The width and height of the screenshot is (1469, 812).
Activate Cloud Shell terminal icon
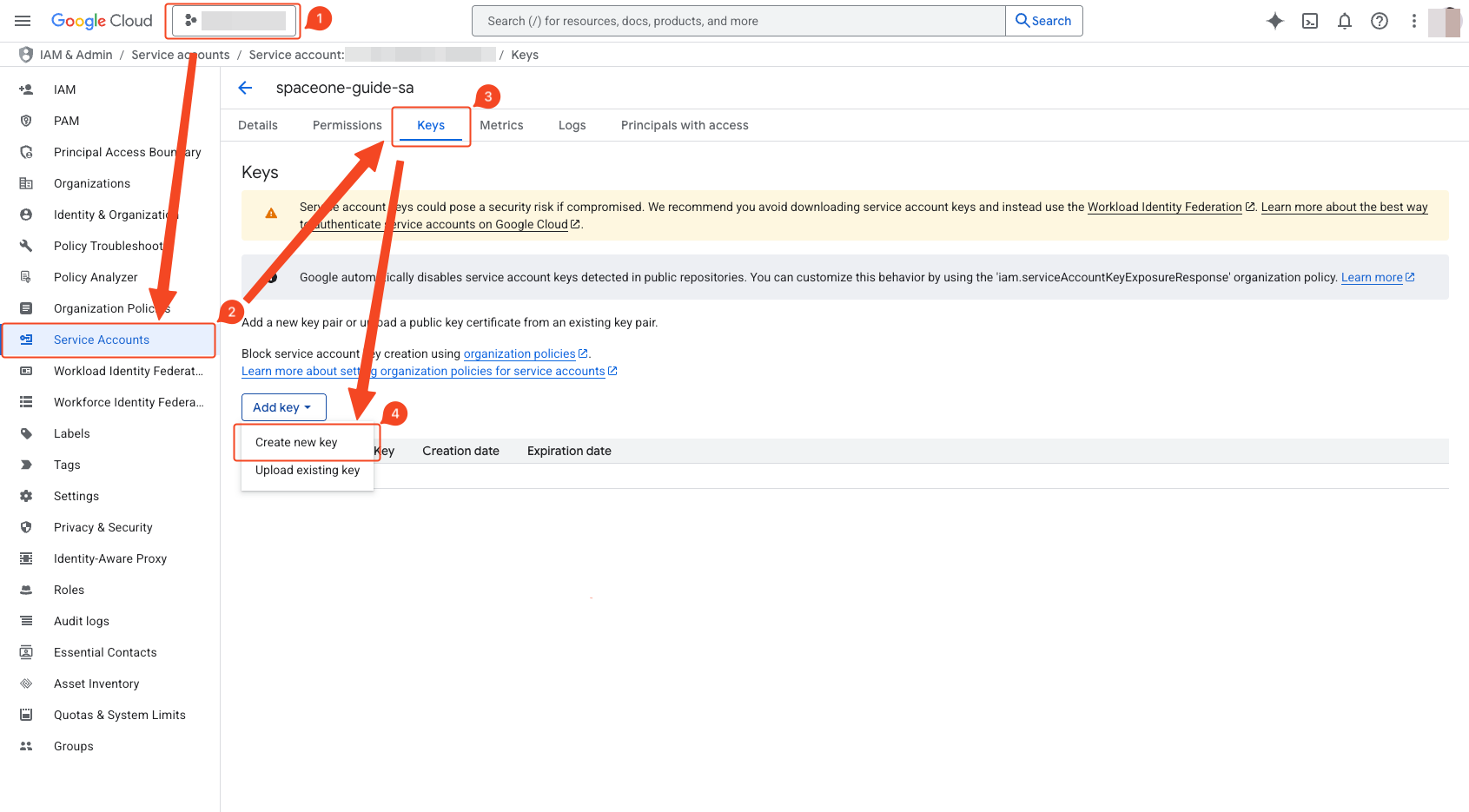point(1310,21)
